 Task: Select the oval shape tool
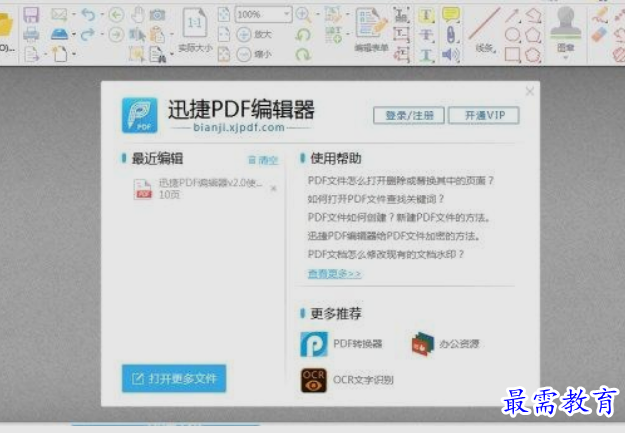click(513, 35)
